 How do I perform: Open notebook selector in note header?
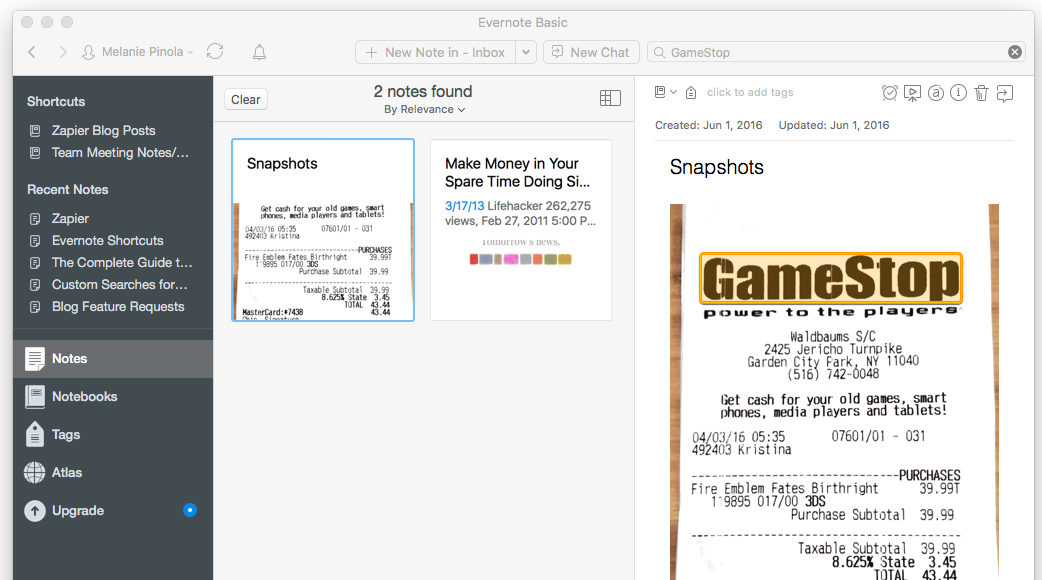point(666,92)
